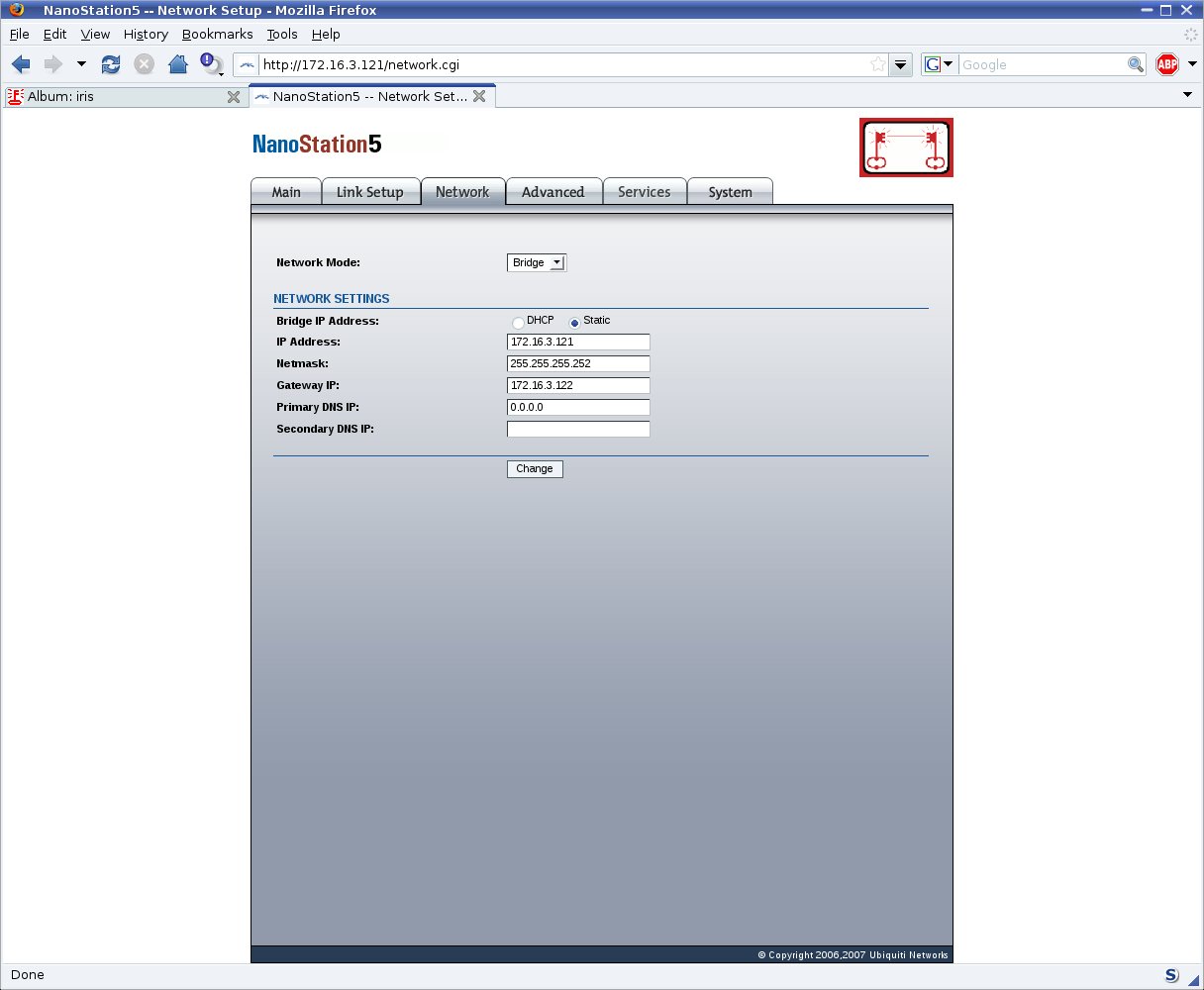Click the search magnifier icon

pyautogui.click(x=1136, y=64)
